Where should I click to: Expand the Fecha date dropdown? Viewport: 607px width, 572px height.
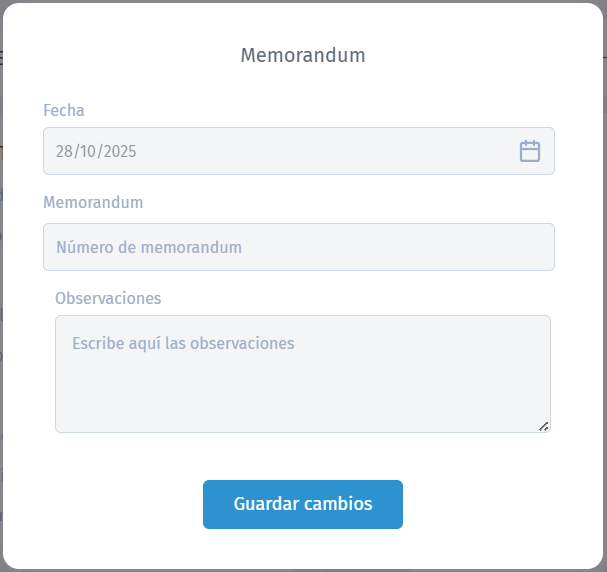530,151
